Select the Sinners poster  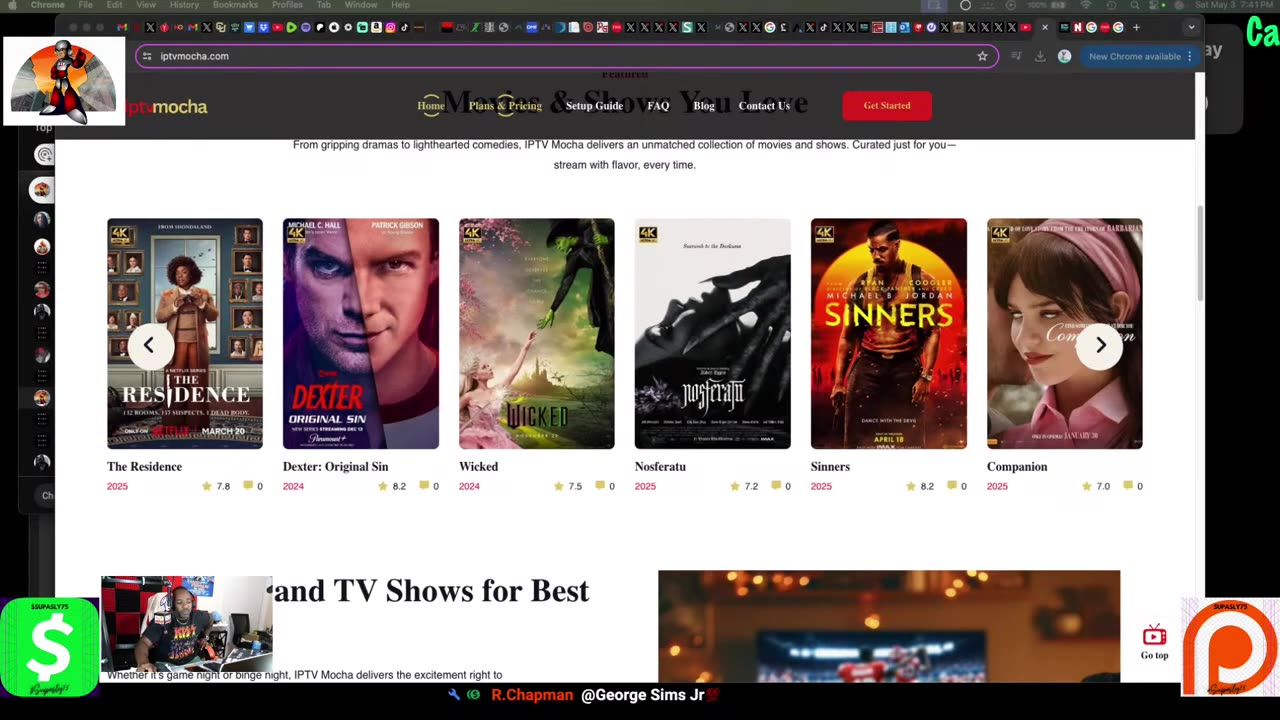pos(889,334)
